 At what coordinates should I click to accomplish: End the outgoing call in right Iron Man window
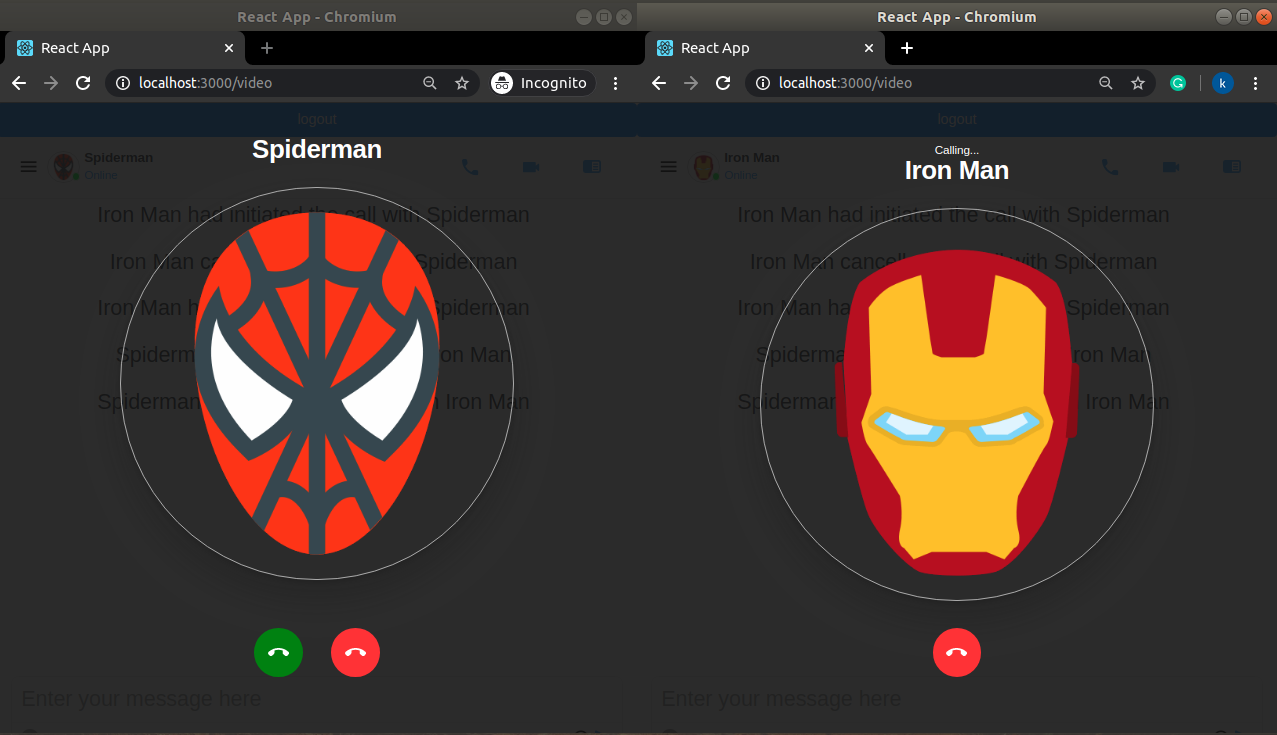[x=957, y=653]
